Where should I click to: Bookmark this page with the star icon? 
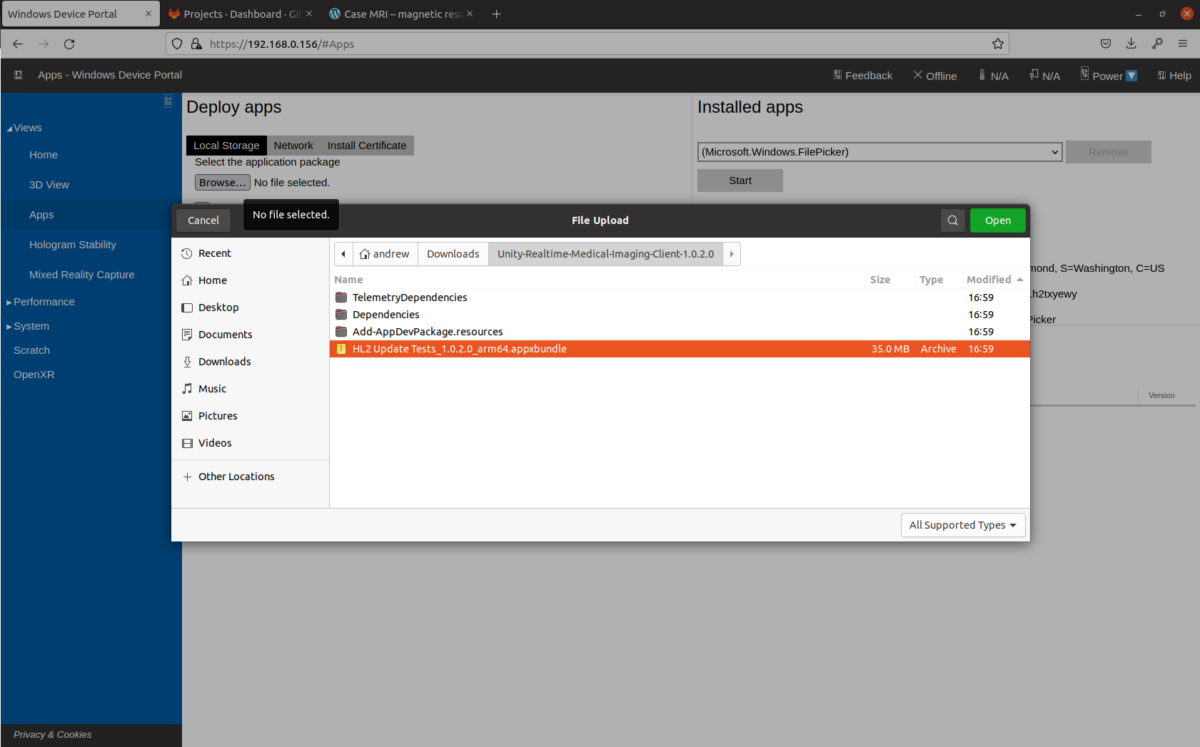997,44
